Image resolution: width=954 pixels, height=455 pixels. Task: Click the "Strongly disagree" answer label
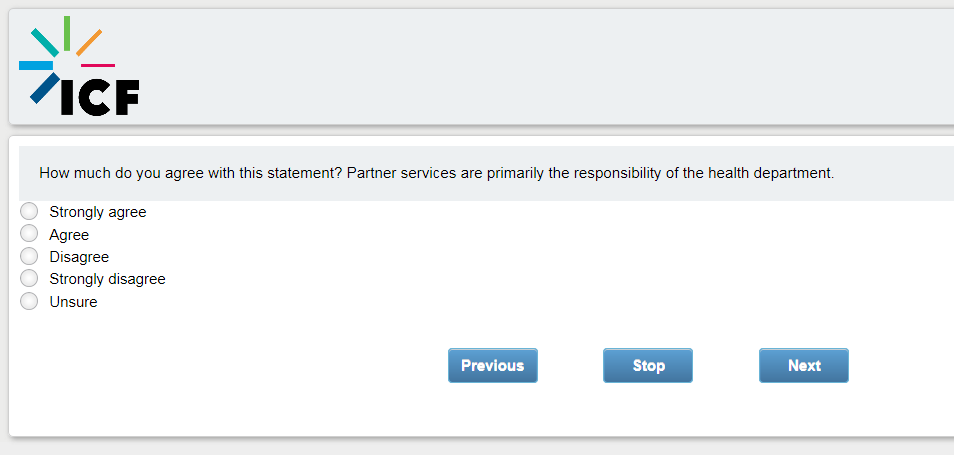tap(107, 279)
